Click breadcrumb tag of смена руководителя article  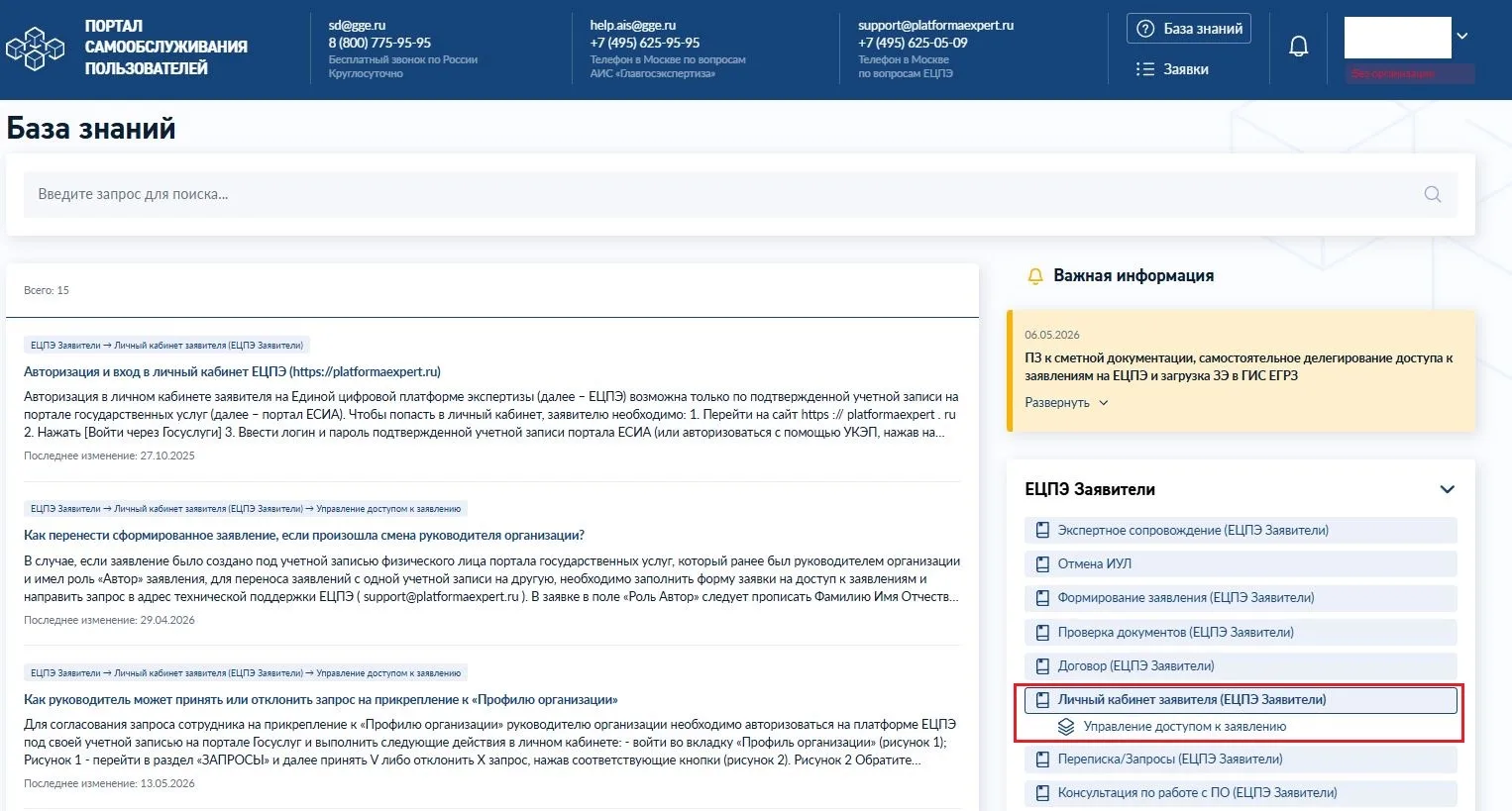(246, 509)
